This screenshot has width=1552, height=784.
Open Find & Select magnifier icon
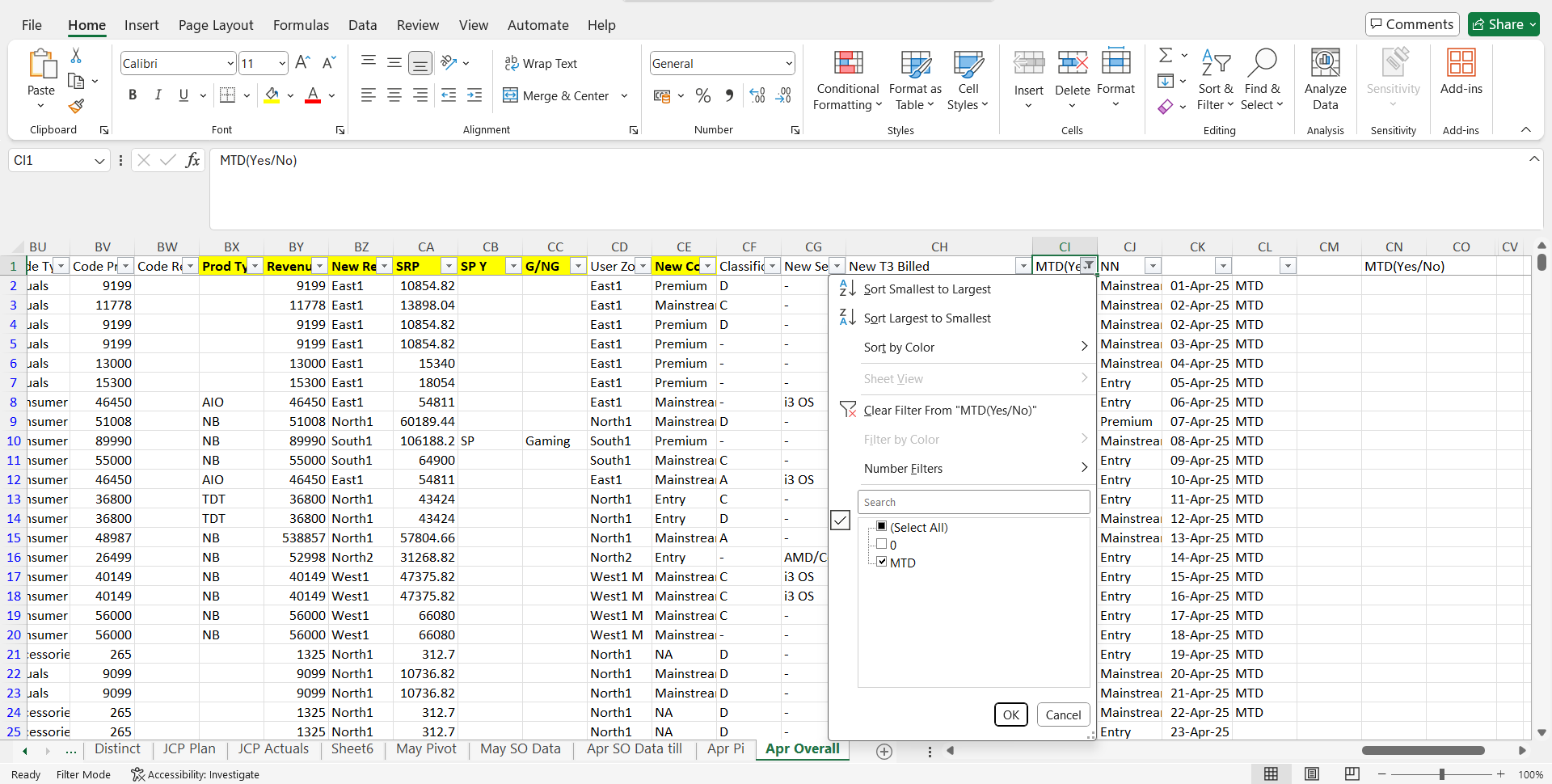pyautogui.click(x=1262, y=63)
